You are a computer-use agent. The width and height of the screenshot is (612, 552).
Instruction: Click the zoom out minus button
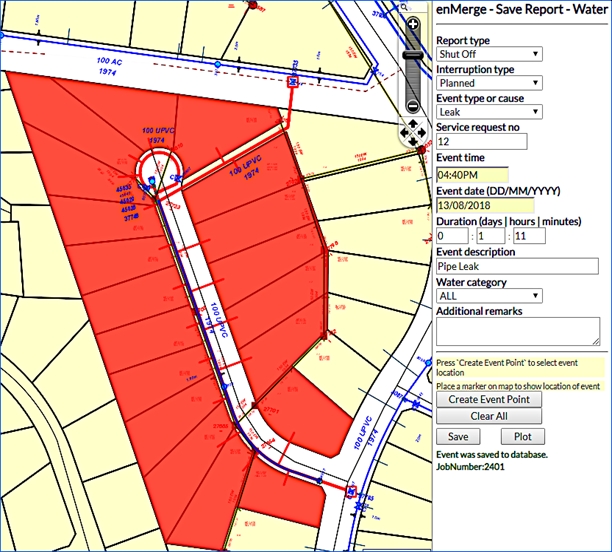[414, 106]
